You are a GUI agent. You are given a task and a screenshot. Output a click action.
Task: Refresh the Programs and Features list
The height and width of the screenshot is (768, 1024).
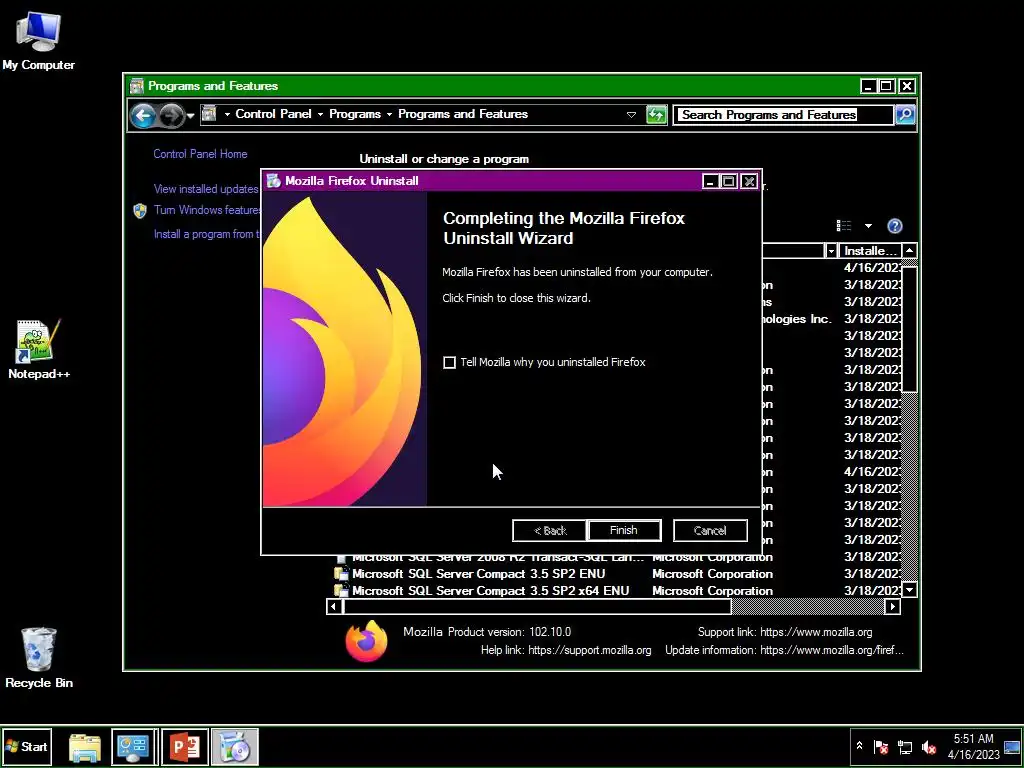point(656,115)
